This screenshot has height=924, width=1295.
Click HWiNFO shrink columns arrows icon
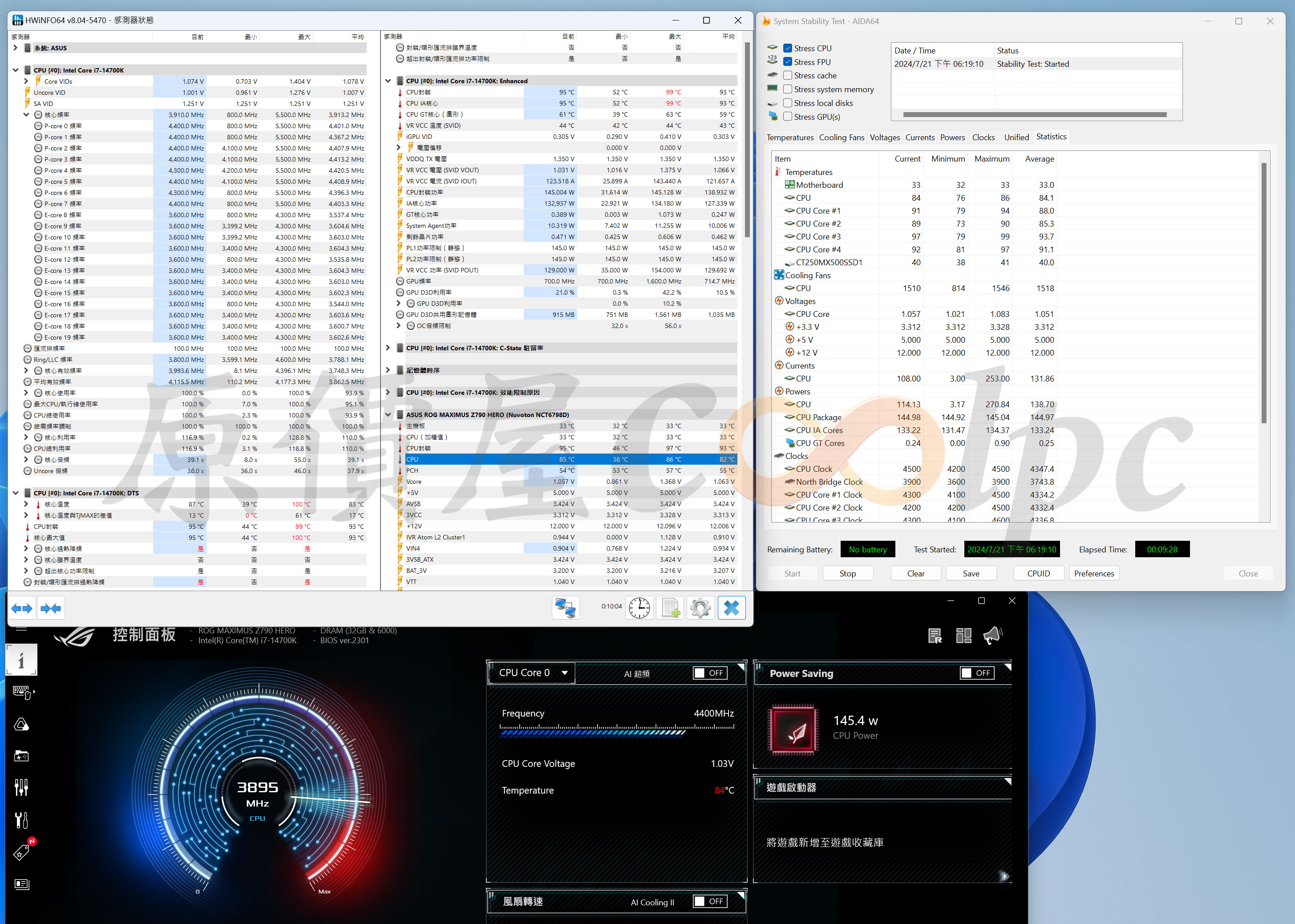(x=51, y=608)
